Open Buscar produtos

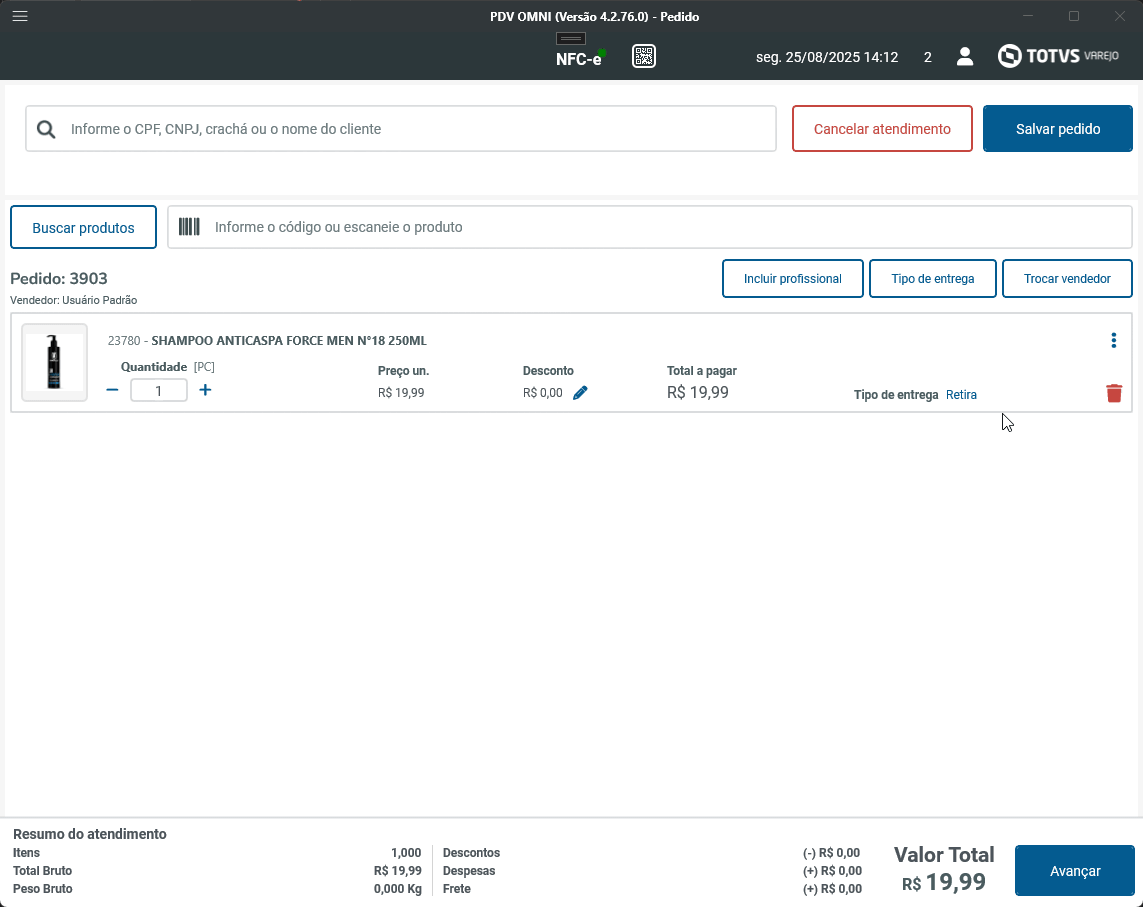click(83, 227)
